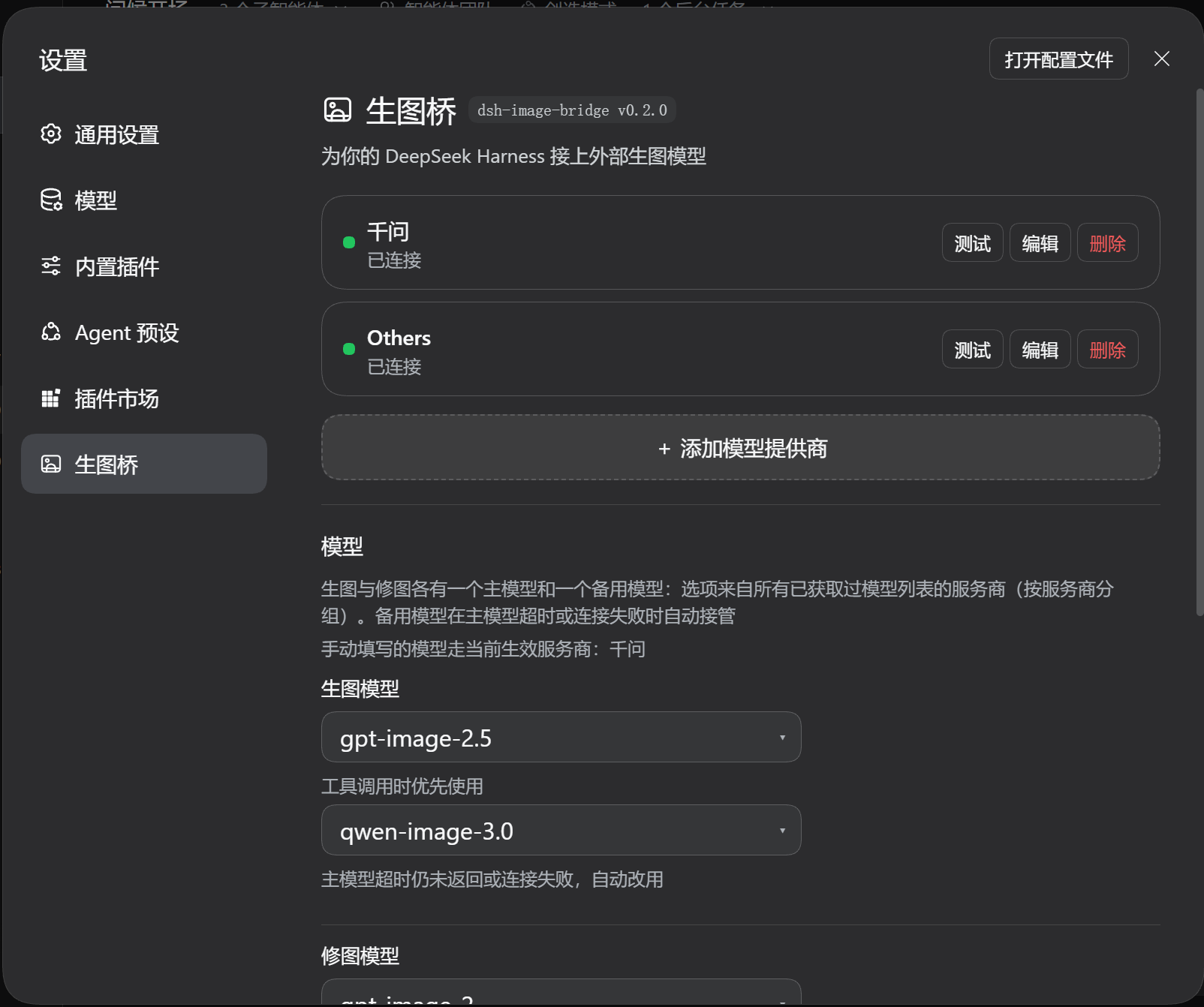Expand the 修图模型 dropdown at bottom
Screen dimensions: 1204x1007
point(561,993)
